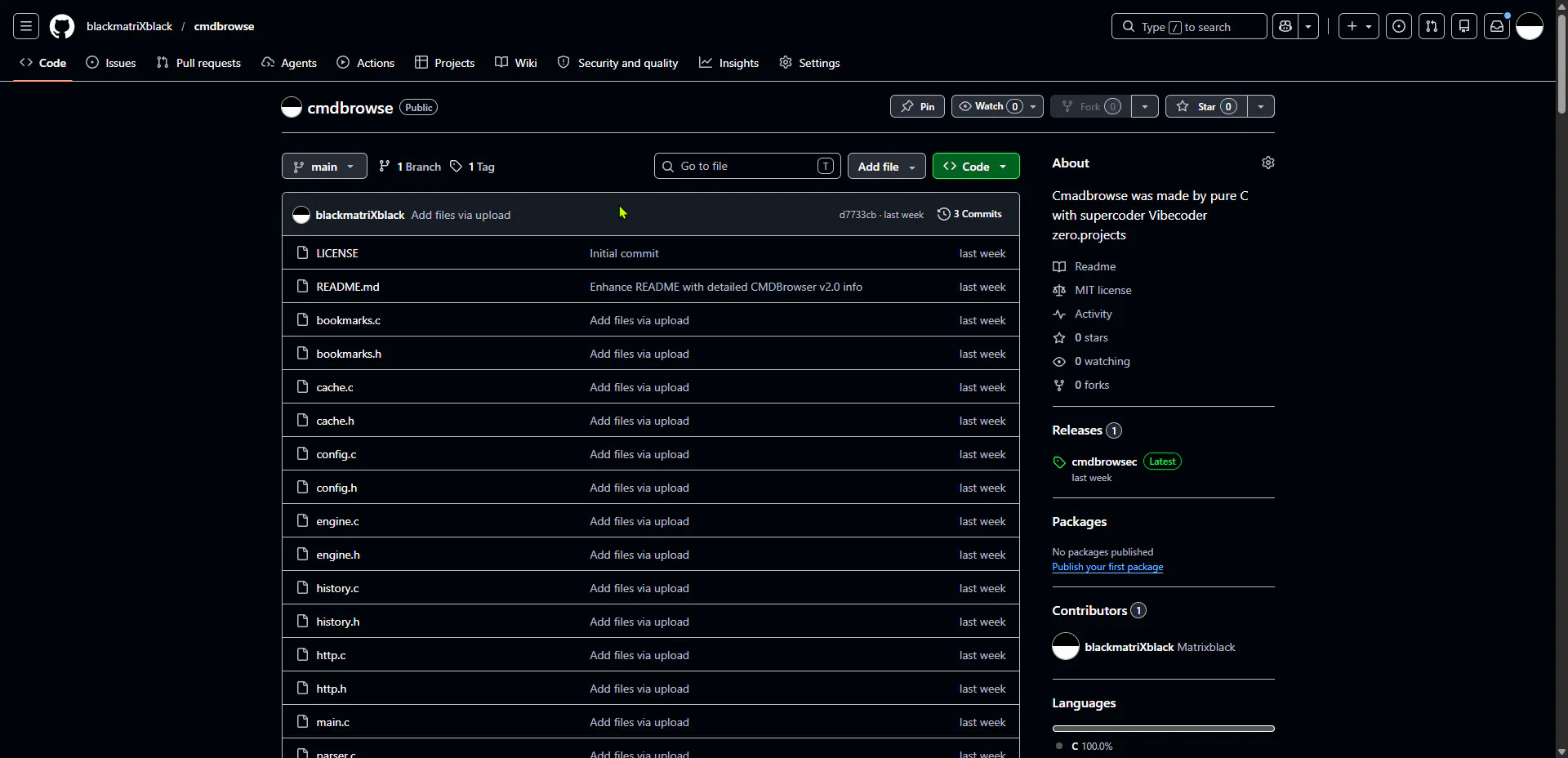Switch to the Code tab
The image size is (1568, 758).
pos(43,63)
